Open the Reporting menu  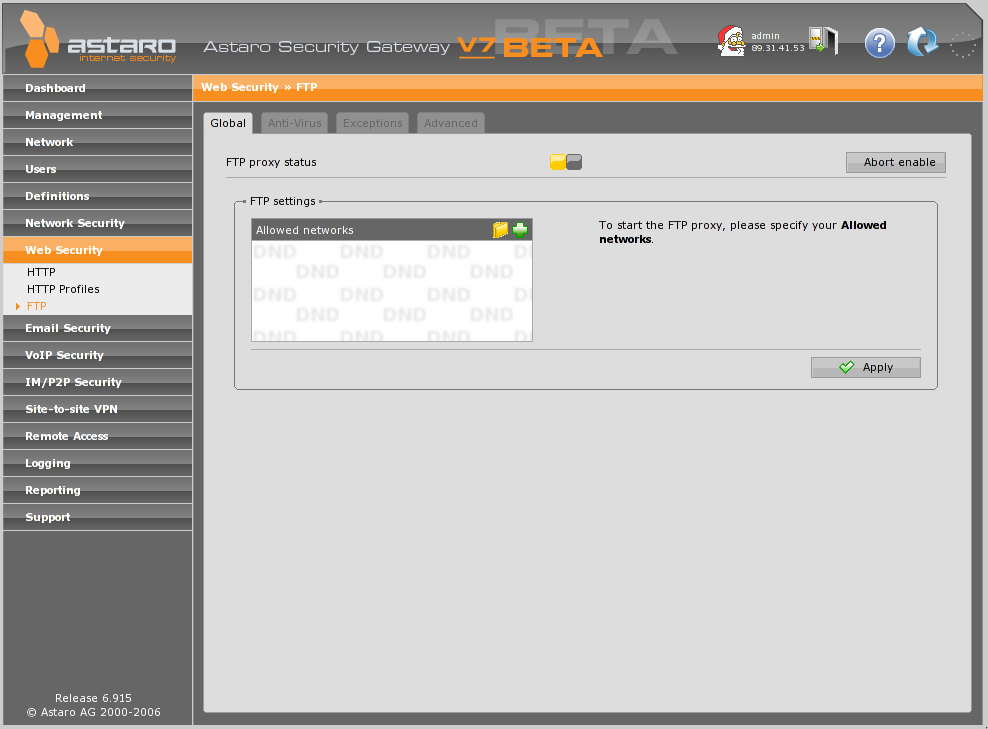[x=98, y=491]
